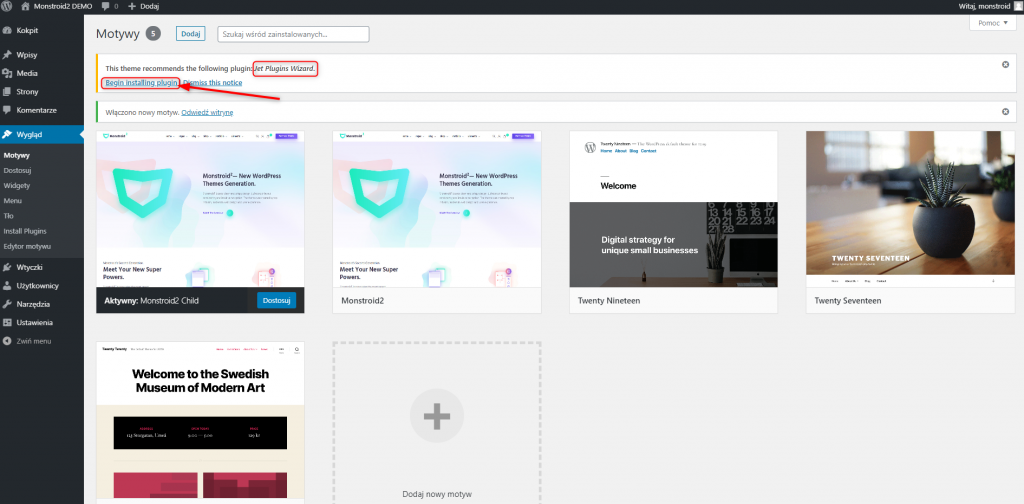The image size is (1024, 504).
Task: Click the Twenty Nineteen theme name
Action: click(609, 301)
